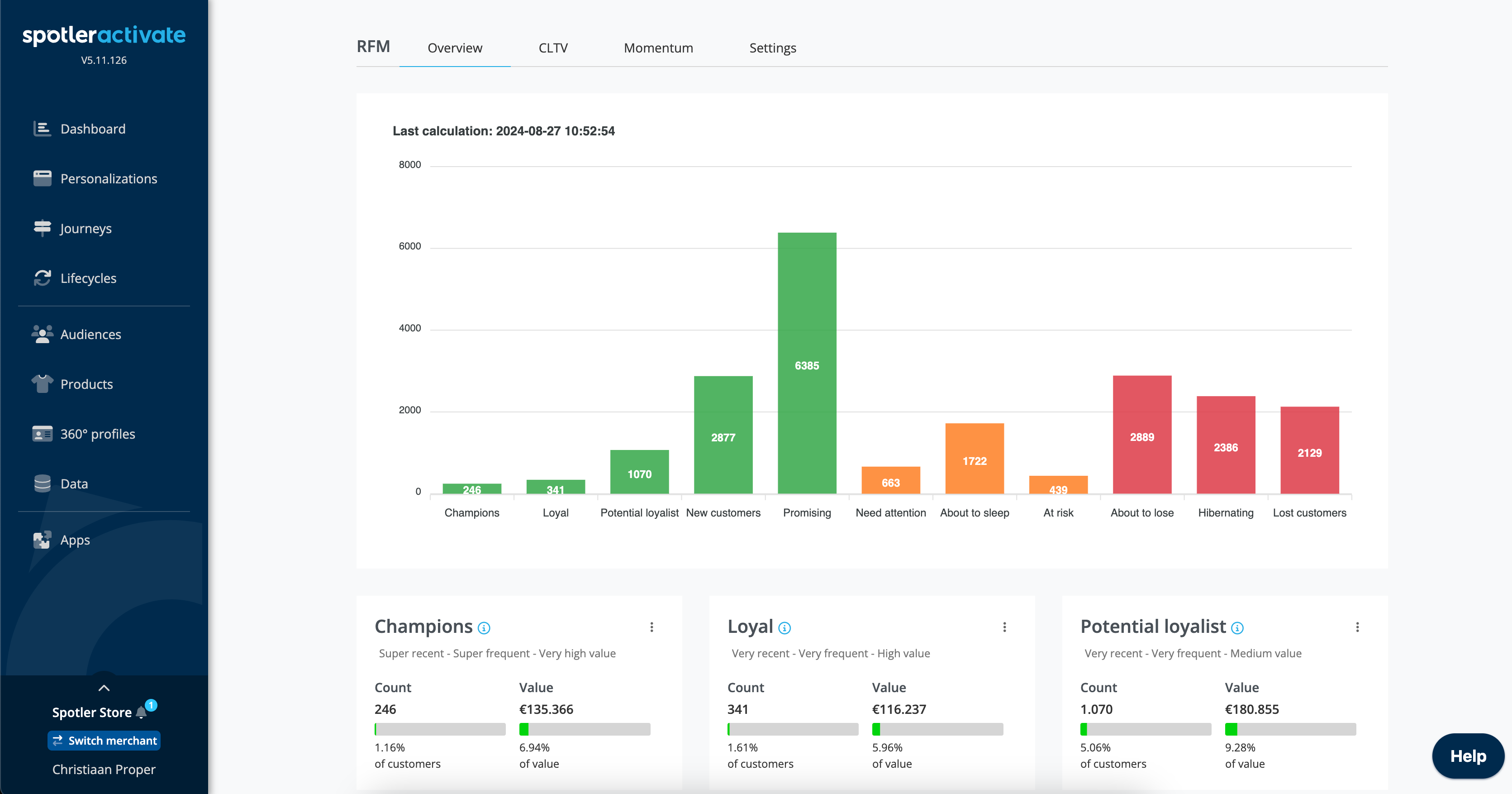Click the Champions count progress bar

click(x=440, y=729)
